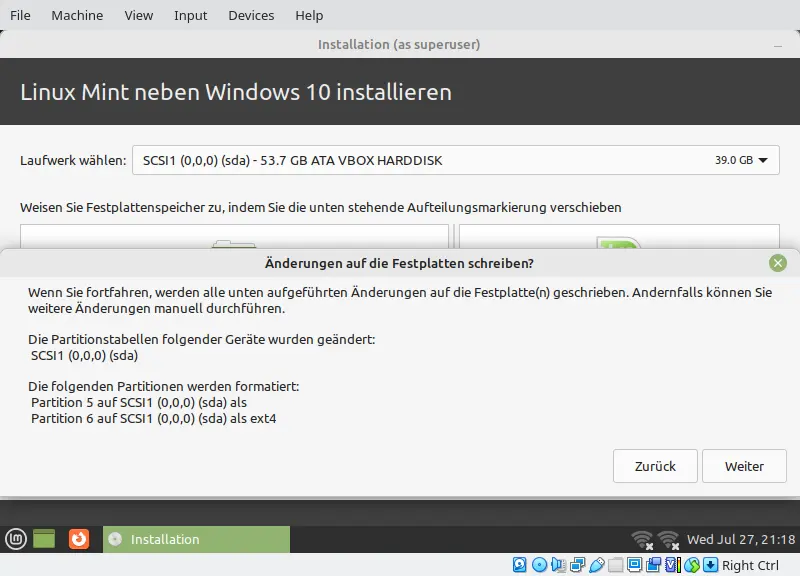This screenshot has height=576, width=800.
Task: Click 'Partition 6 auf SCSI1 (0,0,0) (sda) als ext4'
Action: pyautogui.click(x=154, y=418)
